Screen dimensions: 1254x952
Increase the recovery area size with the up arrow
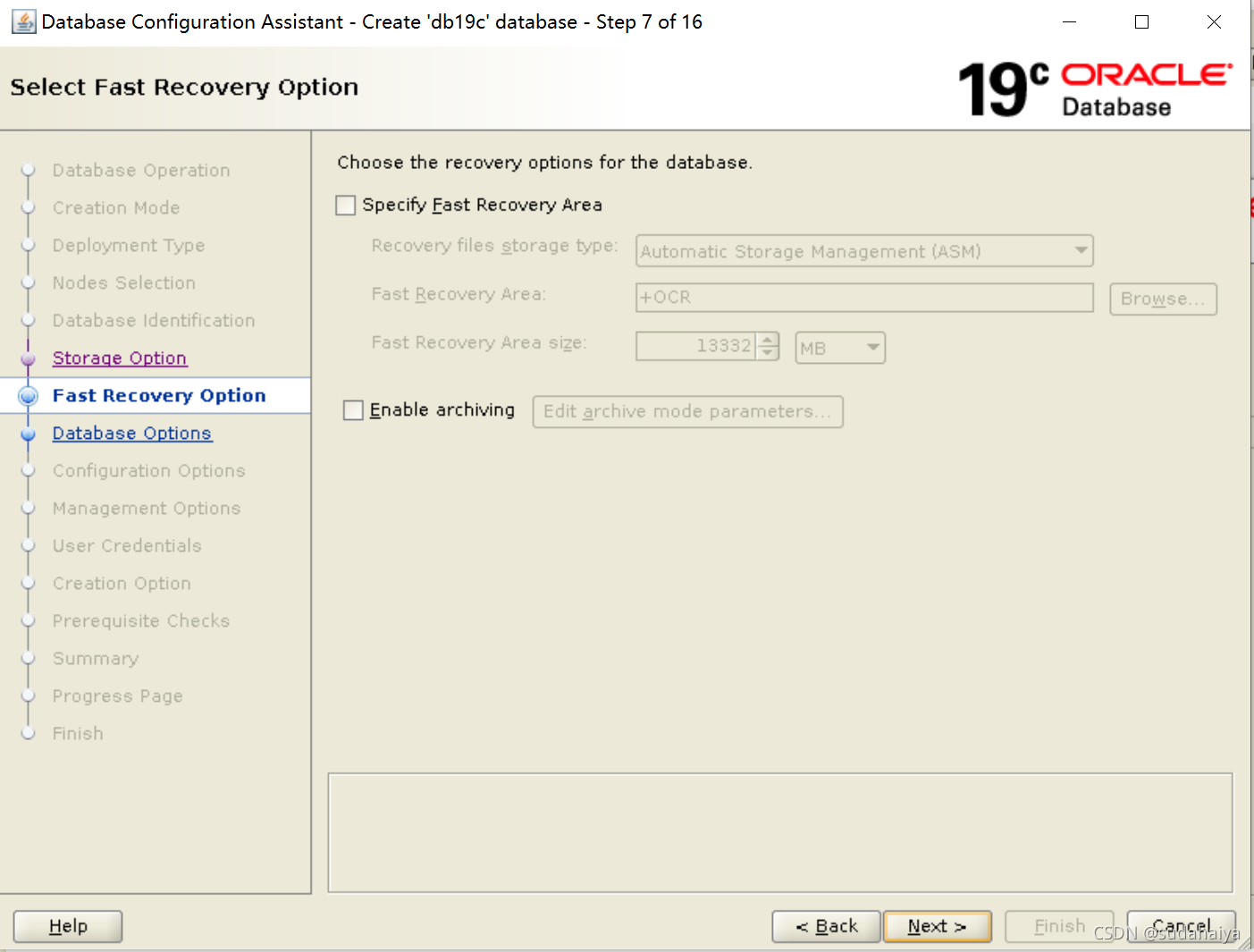768,339
